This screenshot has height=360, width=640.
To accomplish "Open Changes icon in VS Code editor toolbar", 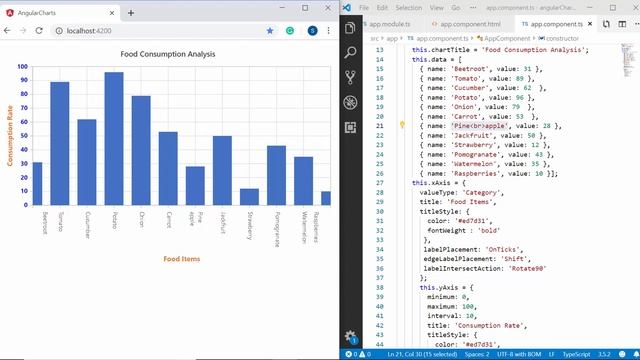I will [606, 24].
